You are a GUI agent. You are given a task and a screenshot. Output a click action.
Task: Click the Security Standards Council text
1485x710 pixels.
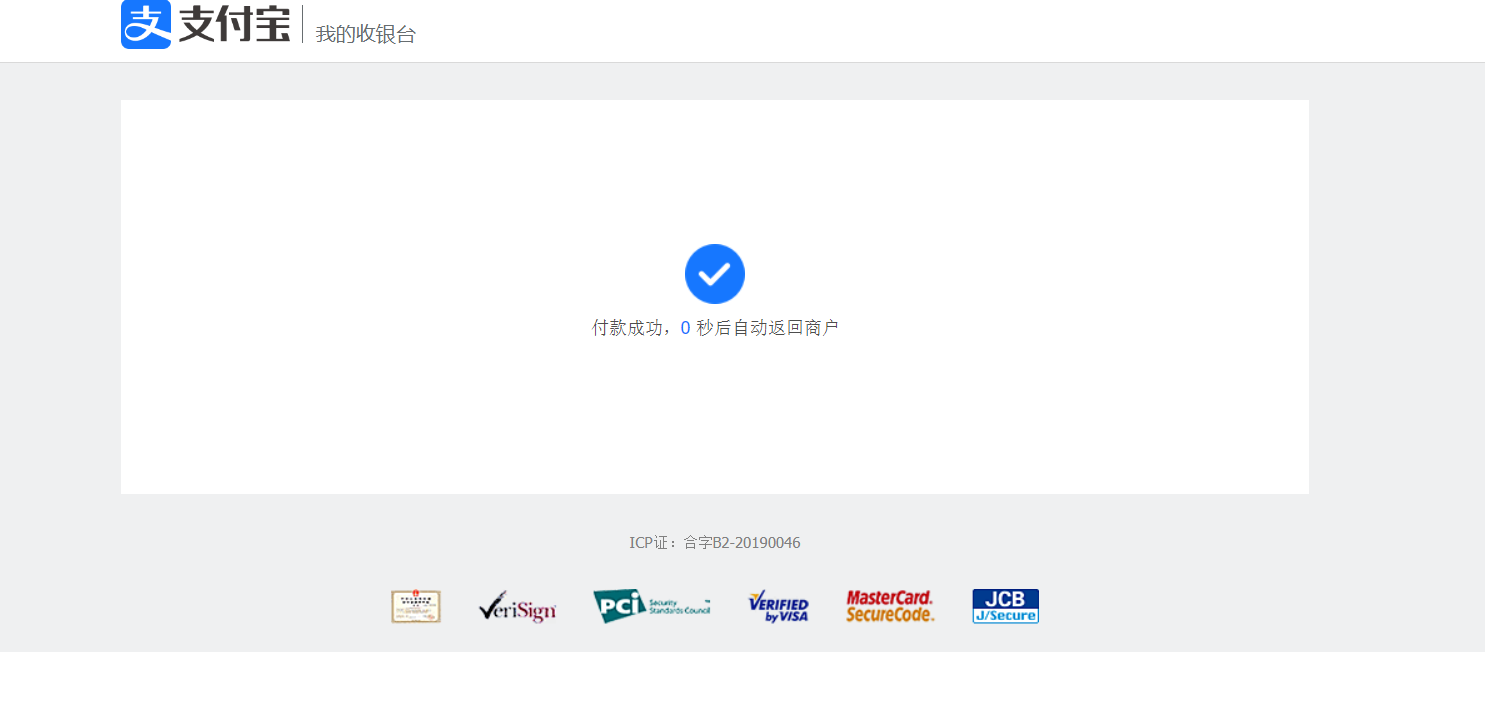pyautogui.click(x=679, y=606)
